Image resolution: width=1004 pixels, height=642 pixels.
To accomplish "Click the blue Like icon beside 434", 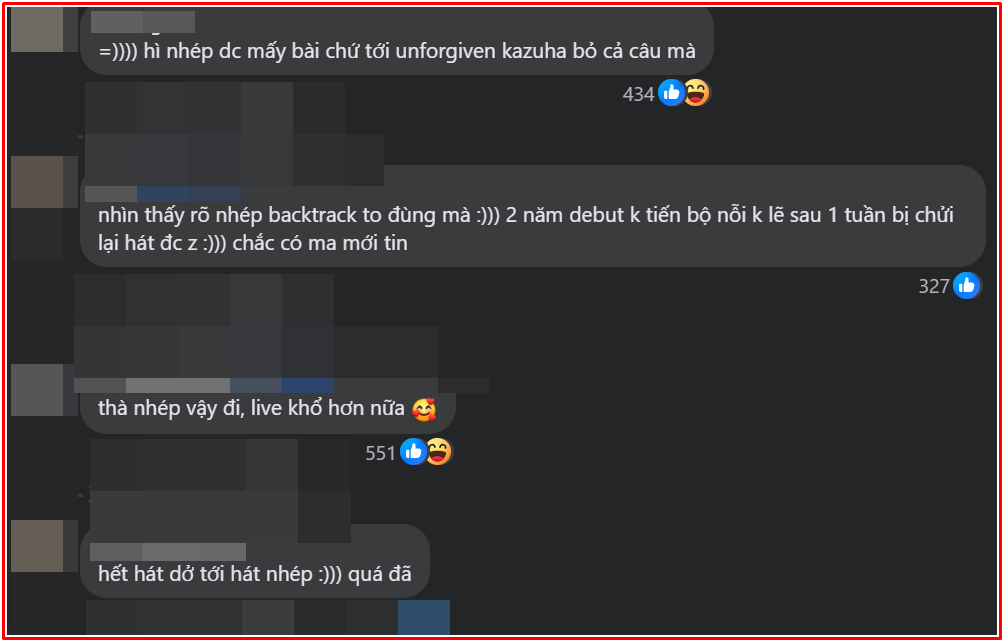I will point(671,93).
